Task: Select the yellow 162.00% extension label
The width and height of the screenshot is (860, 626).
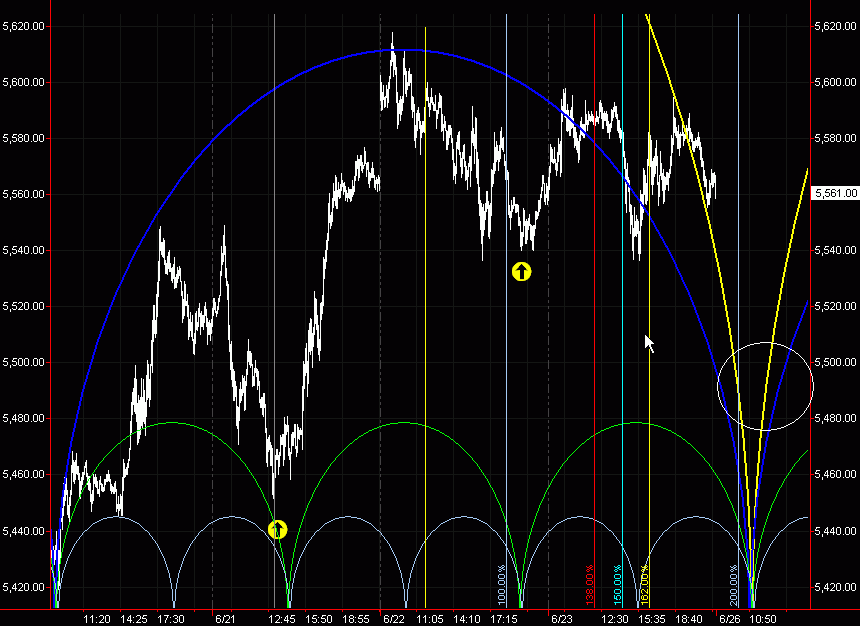Action: point(645,584)
